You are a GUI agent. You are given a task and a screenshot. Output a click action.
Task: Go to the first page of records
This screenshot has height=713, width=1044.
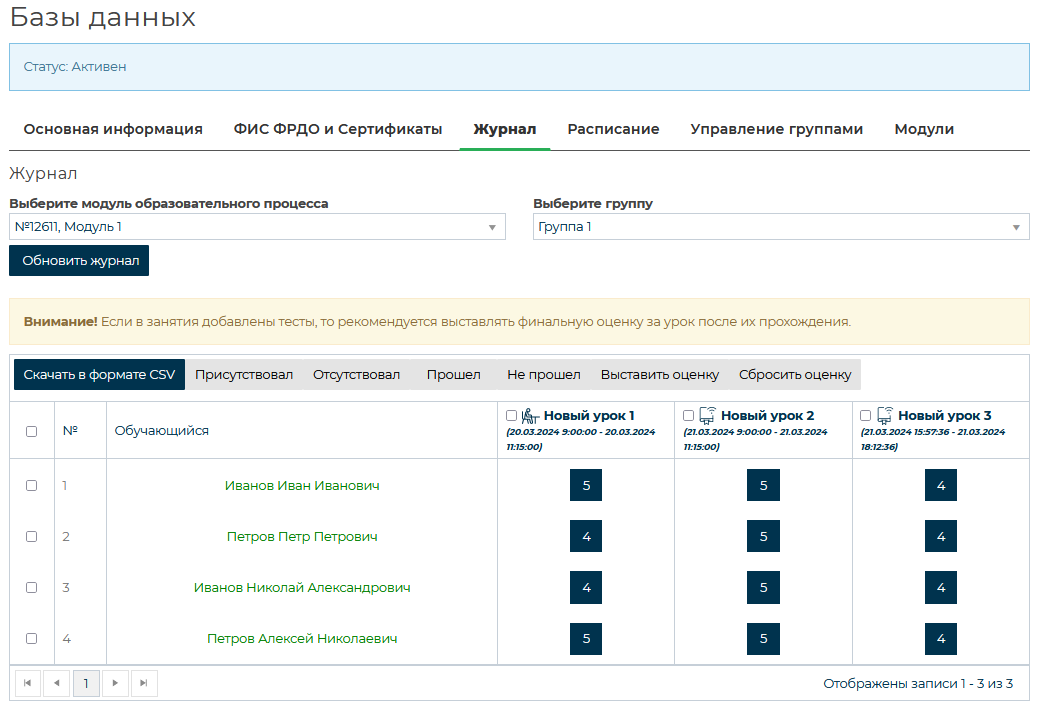(x=27, y=684)
